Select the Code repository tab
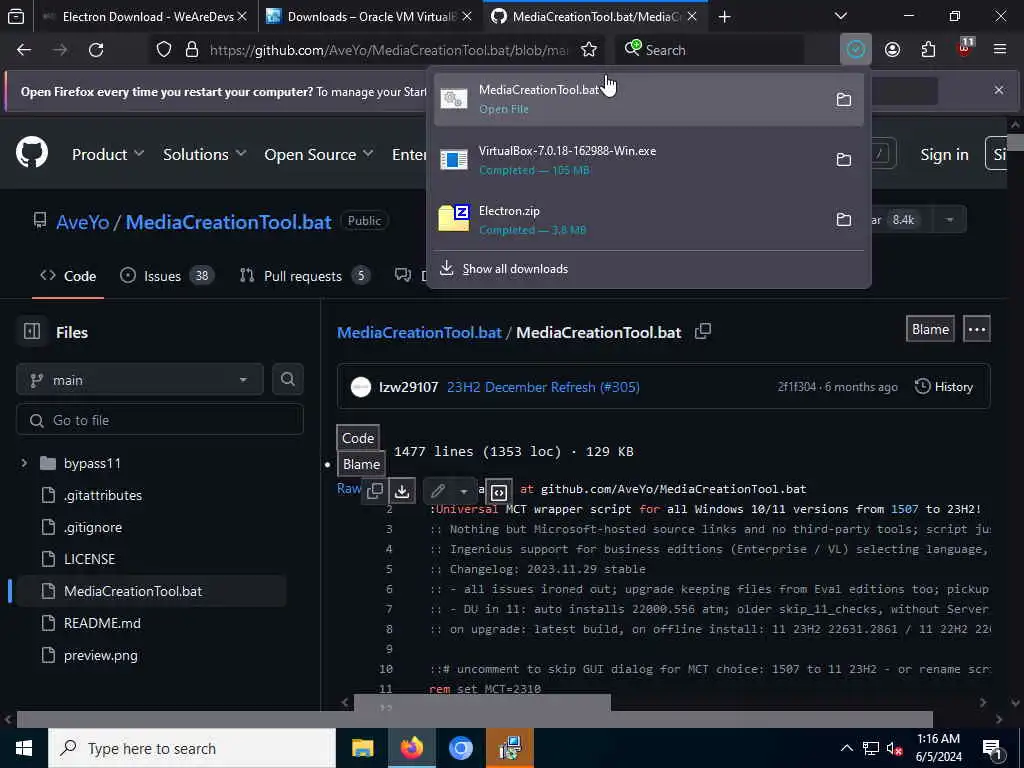 click(x=68, y=276)
